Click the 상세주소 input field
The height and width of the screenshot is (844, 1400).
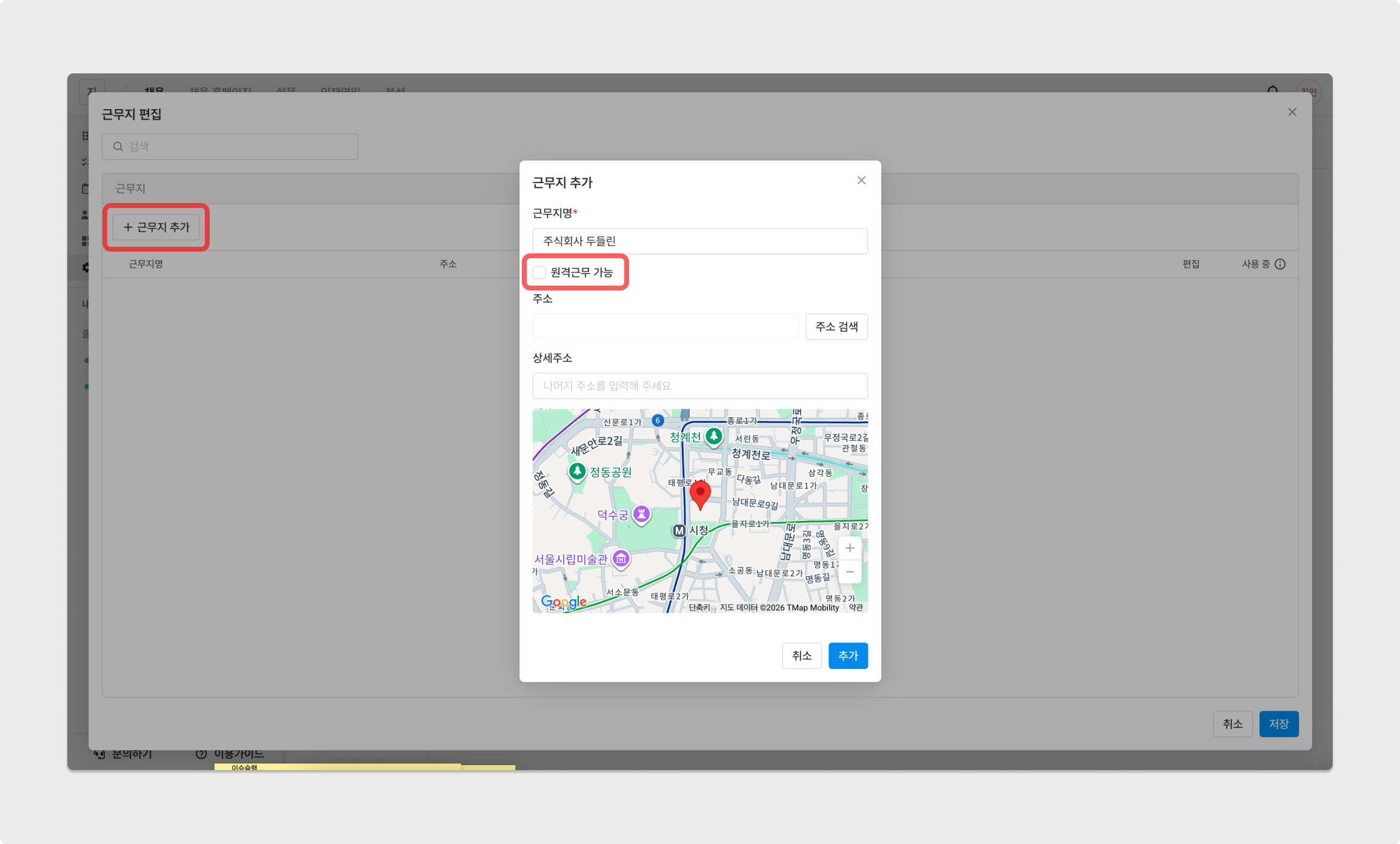tap(699, 386)
